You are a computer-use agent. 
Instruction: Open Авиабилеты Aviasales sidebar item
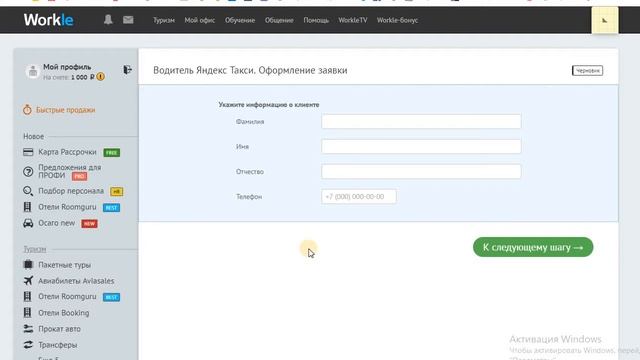(x=76, y=281)
